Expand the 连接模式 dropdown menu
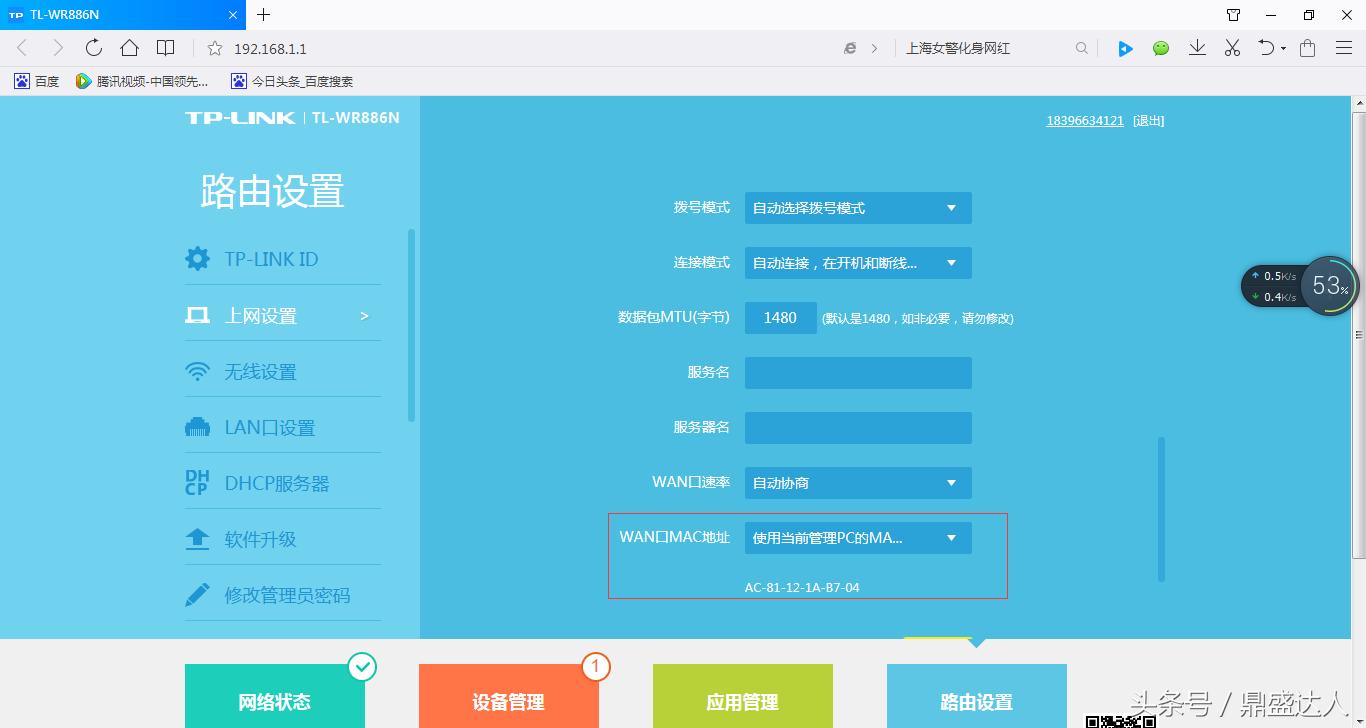The height and width of the screenshot is (728, 1366). pyautogui.click(x=856, y=262)
